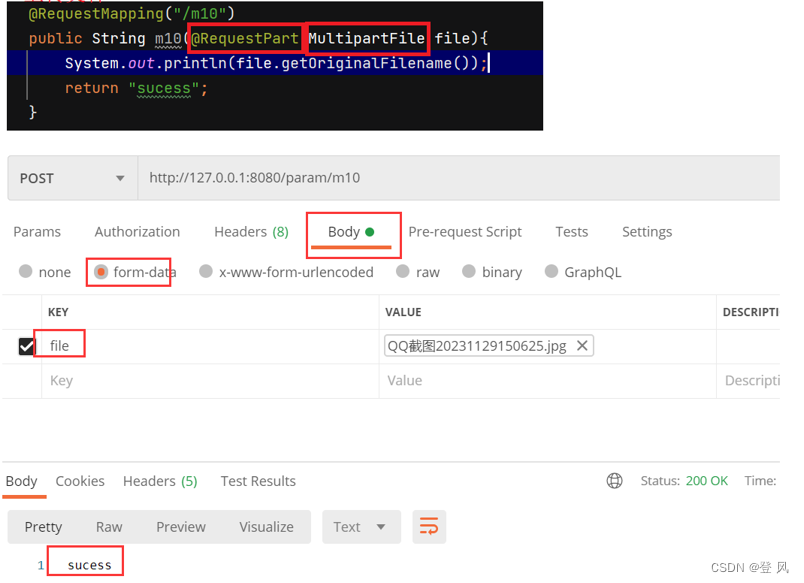Switch to Pretty response view

click(43, 527)
